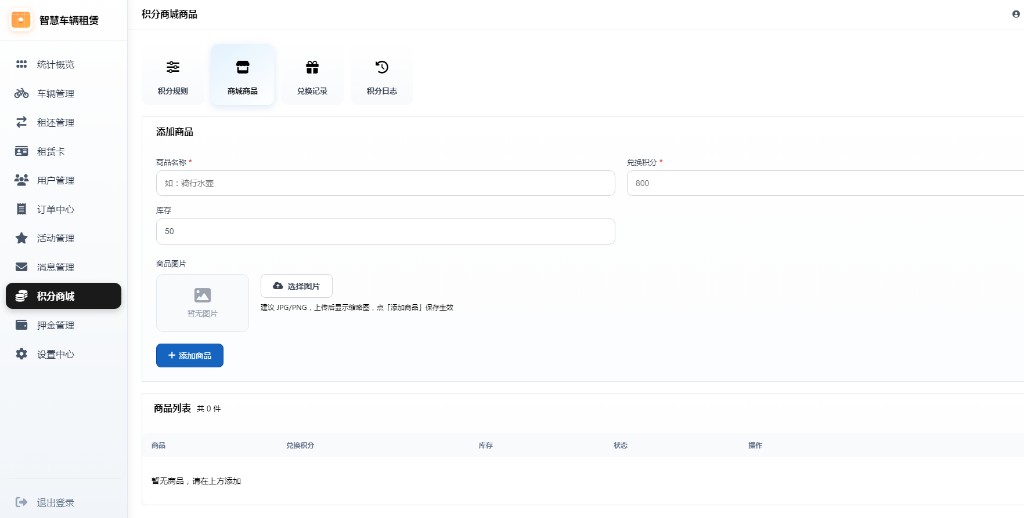Viewport: 1024px width, 518px height.
Task: Focus the 库存 input field
Action: [385, 231]
